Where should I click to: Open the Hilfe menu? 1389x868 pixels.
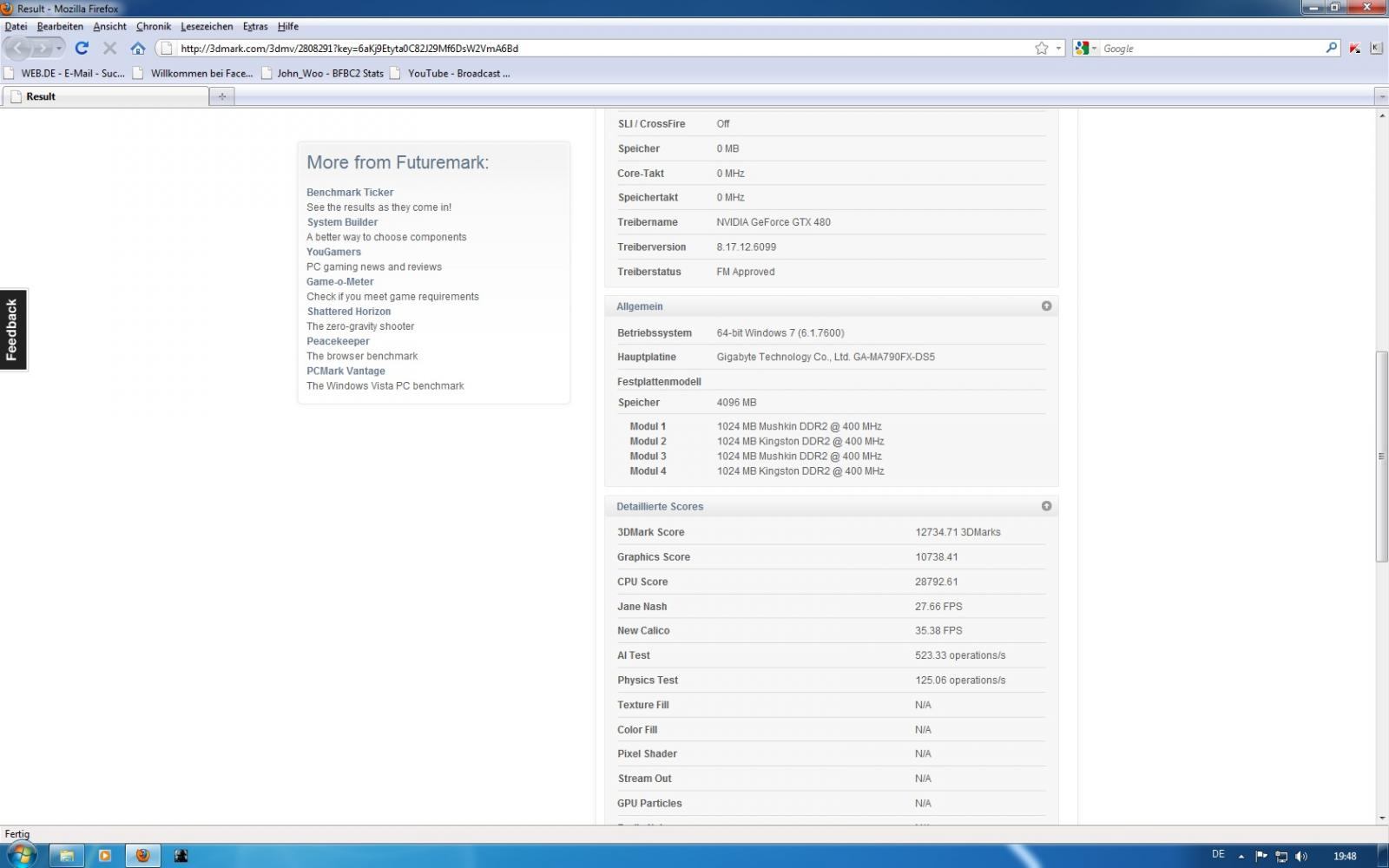coord(288,27)
